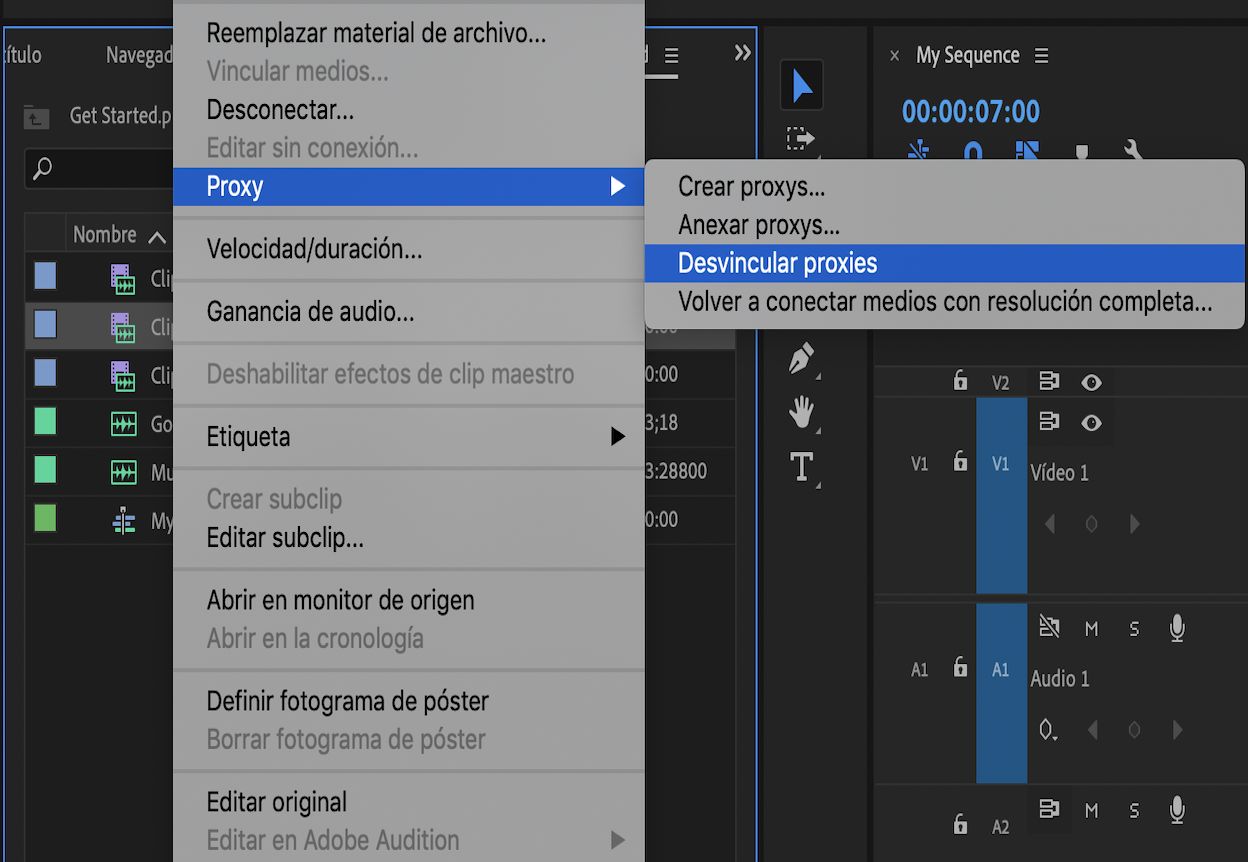The image size is (1248, 862).
Task: Toggle lock on the V1 track
Action: click(960, 462)
